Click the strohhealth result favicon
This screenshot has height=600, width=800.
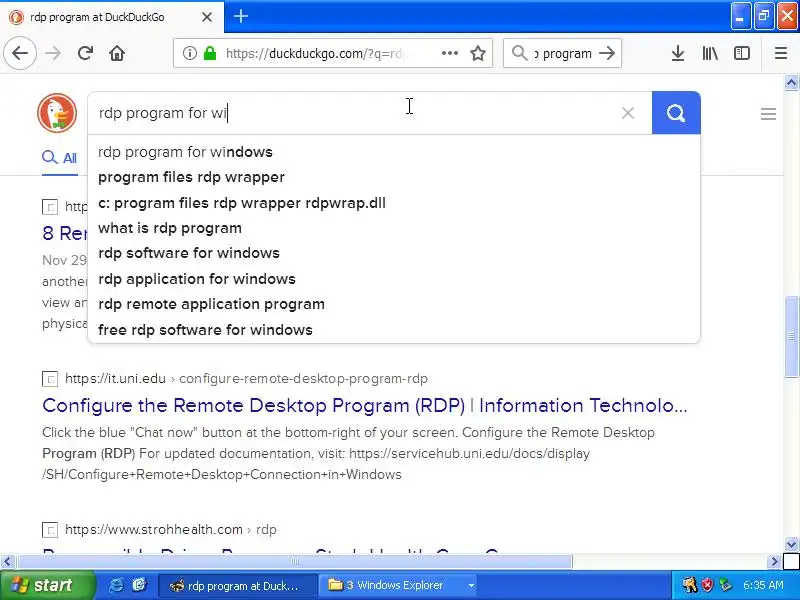(49, 530)
